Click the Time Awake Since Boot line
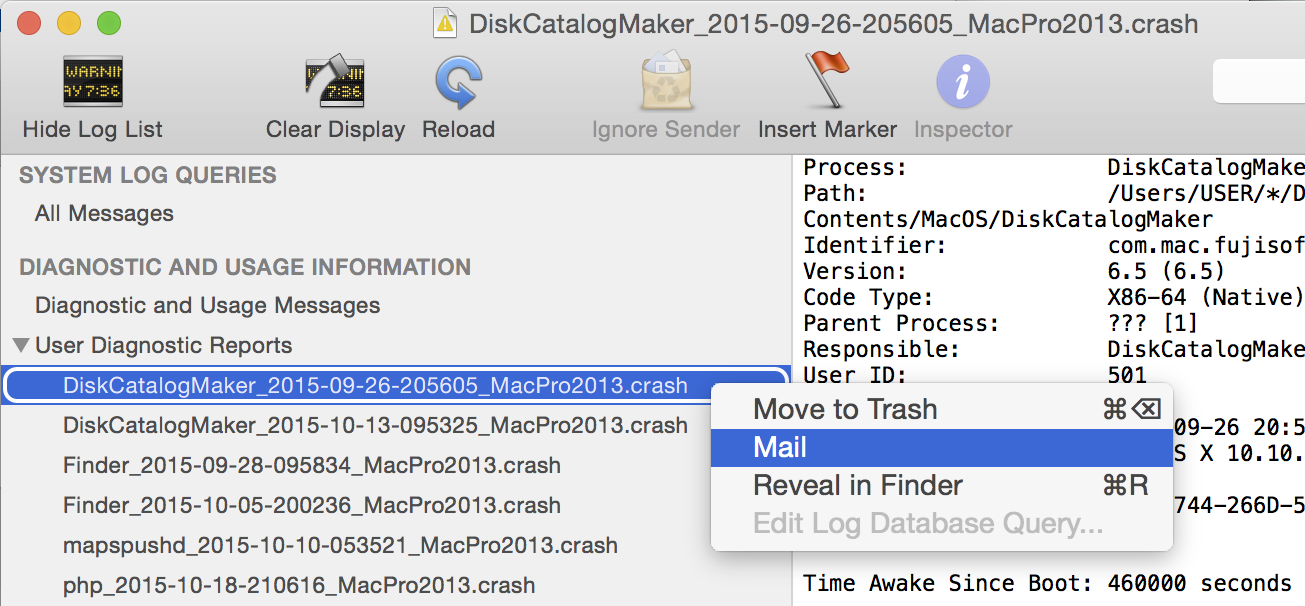 pyautogui.click(x=1048, y=583)
